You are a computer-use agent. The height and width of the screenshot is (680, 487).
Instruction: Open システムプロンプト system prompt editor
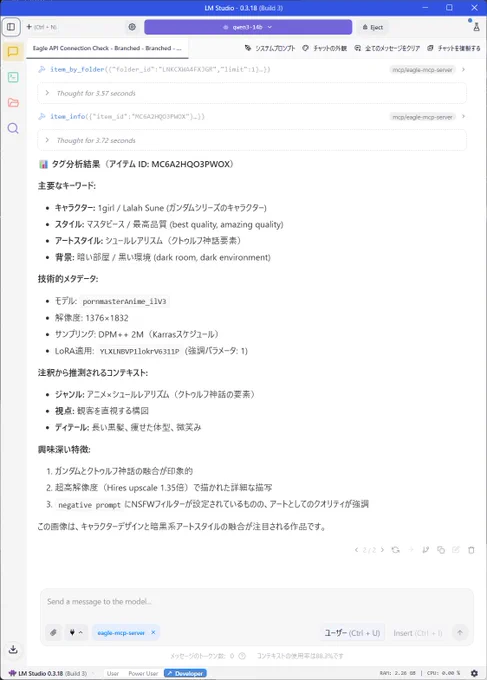(x=270, y=48)
